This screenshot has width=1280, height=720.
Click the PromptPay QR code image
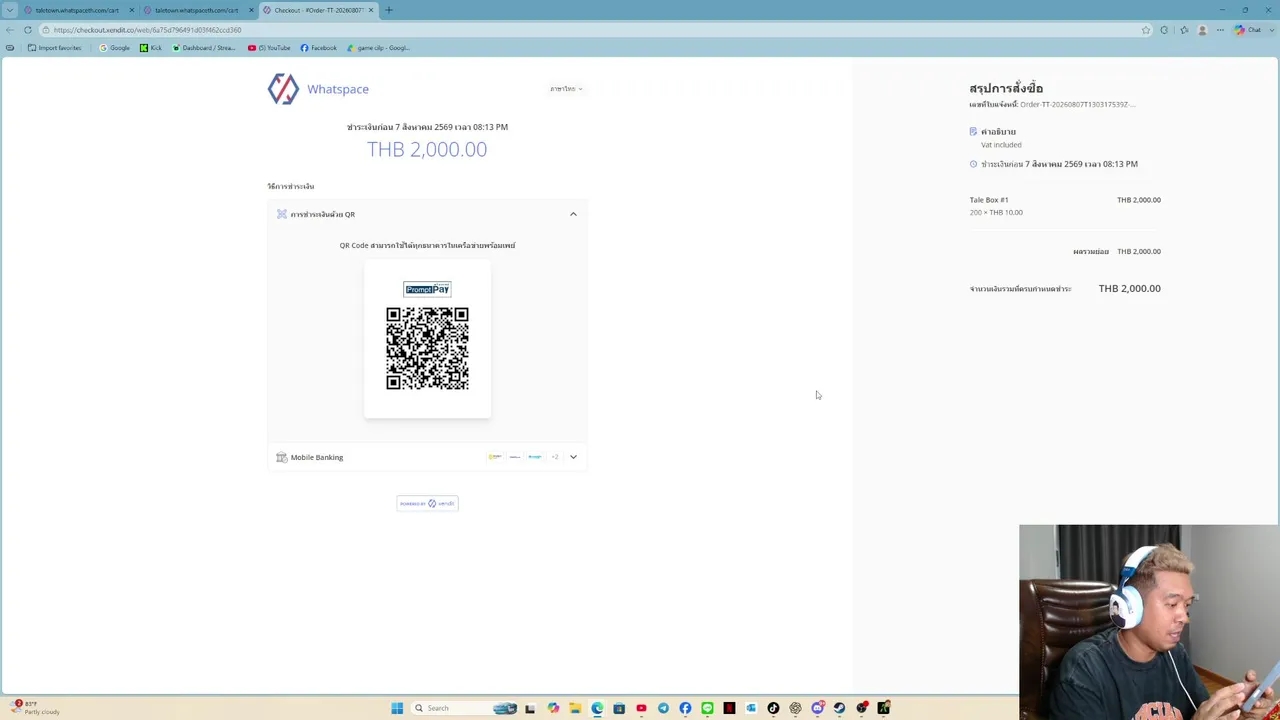point(427,349)
